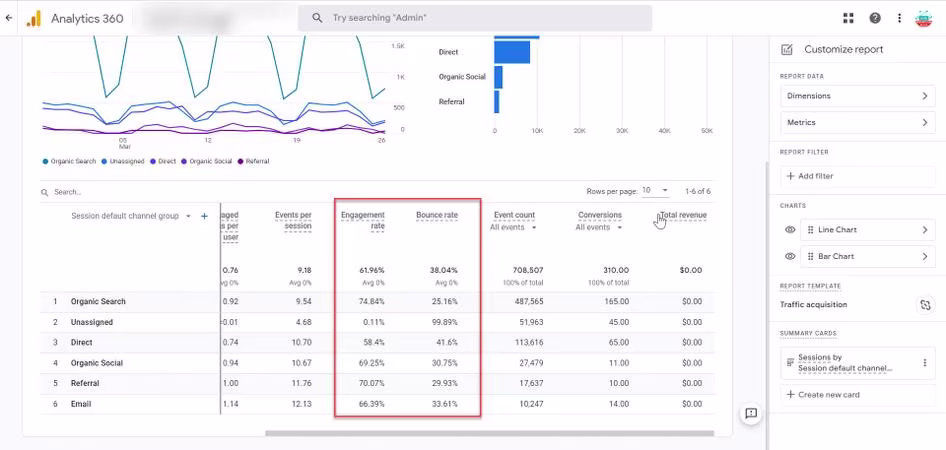Expand the Dimensions section

point(857,96)
